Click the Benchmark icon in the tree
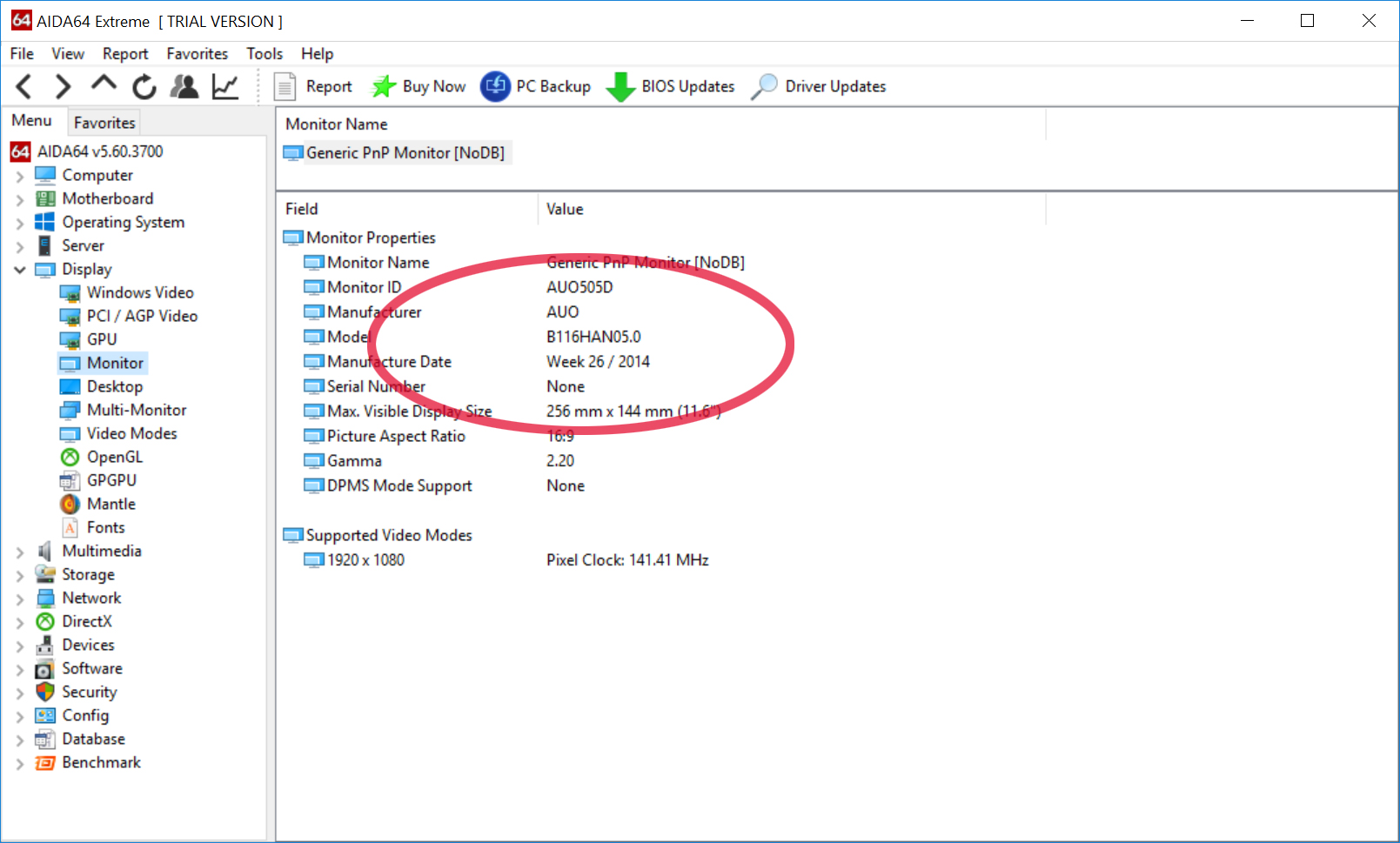The width and height of the screenshot is (1400, 843). pyautogui.click(x=45, y=762)
